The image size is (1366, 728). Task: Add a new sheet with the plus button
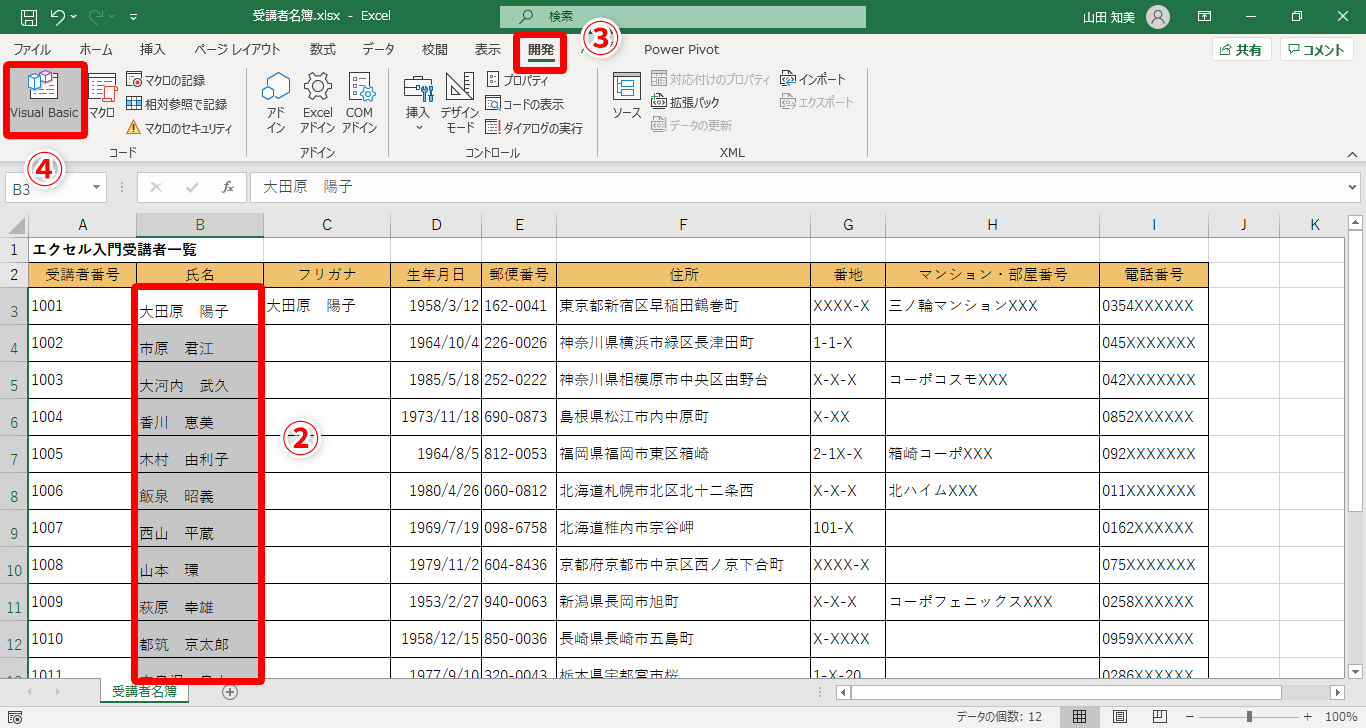[230, 691]
